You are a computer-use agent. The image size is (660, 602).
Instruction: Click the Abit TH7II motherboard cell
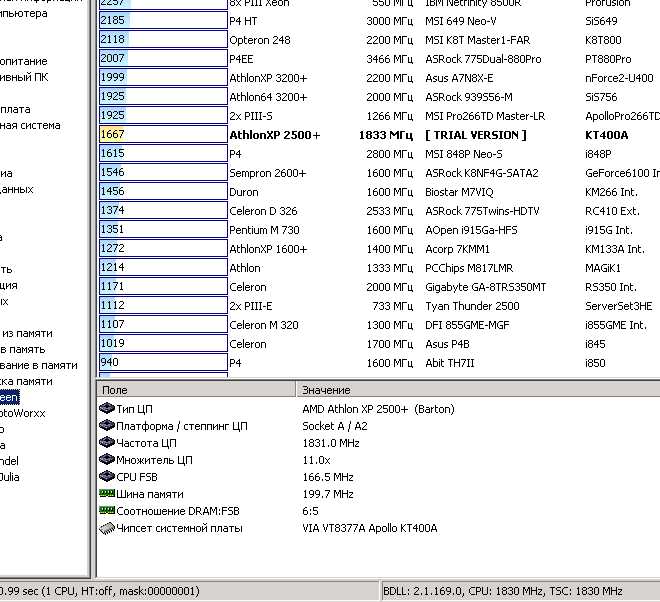pos(450,363)
